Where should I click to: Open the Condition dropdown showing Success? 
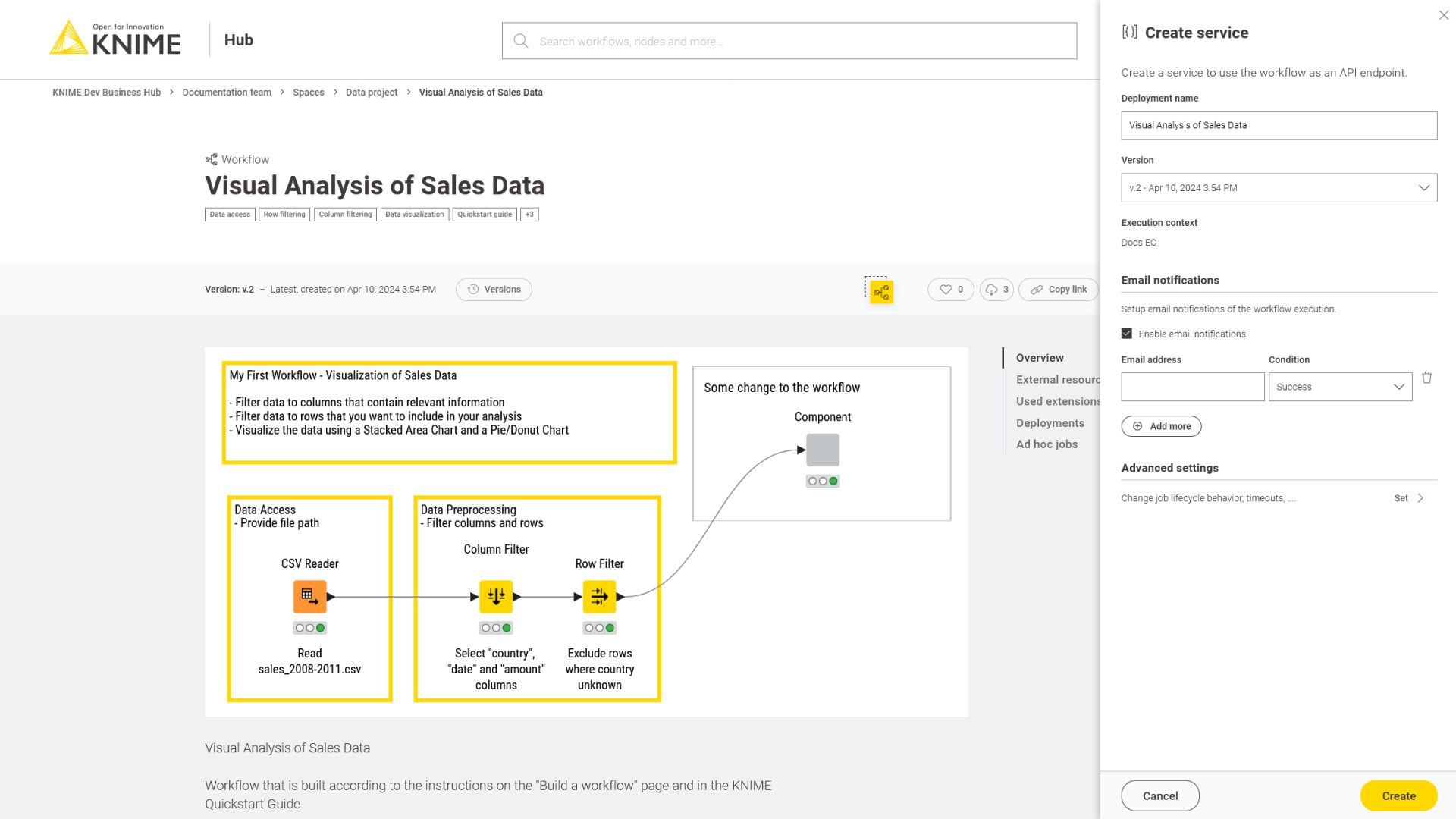coord(1340,387)
